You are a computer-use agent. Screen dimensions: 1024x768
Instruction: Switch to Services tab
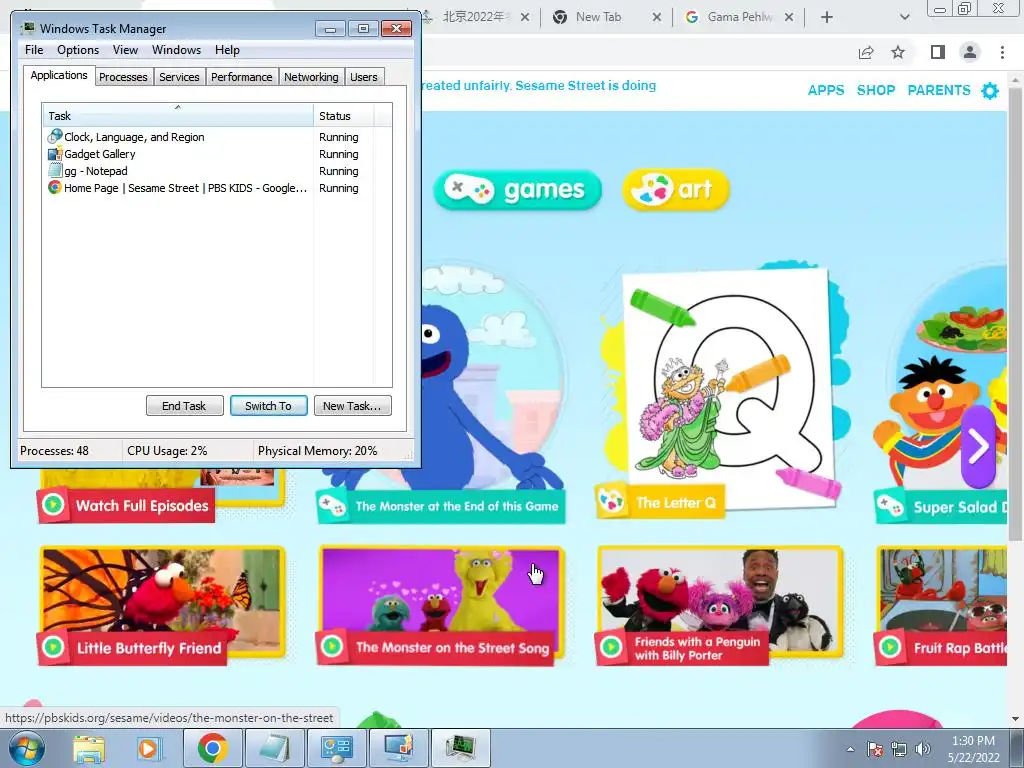pos(179,77)
